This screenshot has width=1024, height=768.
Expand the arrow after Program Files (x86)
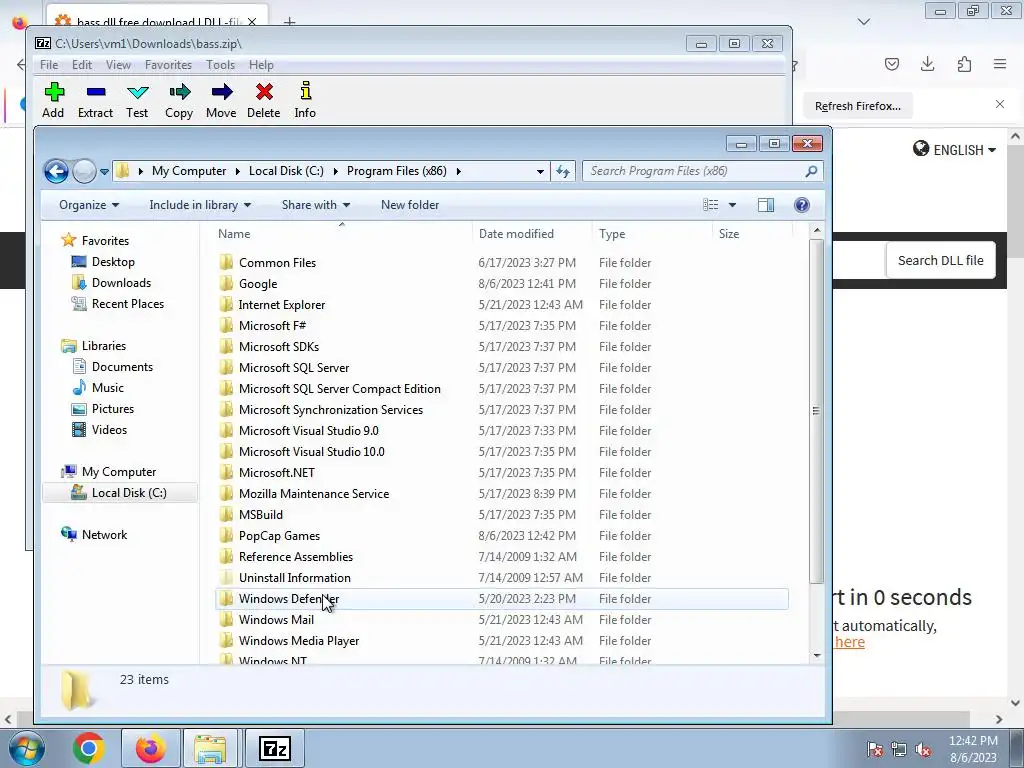coord(458,171)
